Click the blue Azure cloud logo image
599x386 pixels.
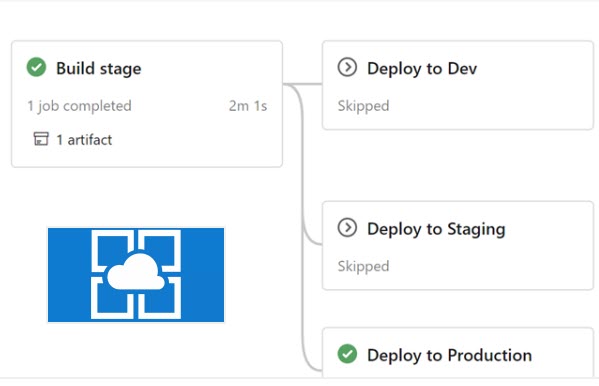click(x=136, y=275)
